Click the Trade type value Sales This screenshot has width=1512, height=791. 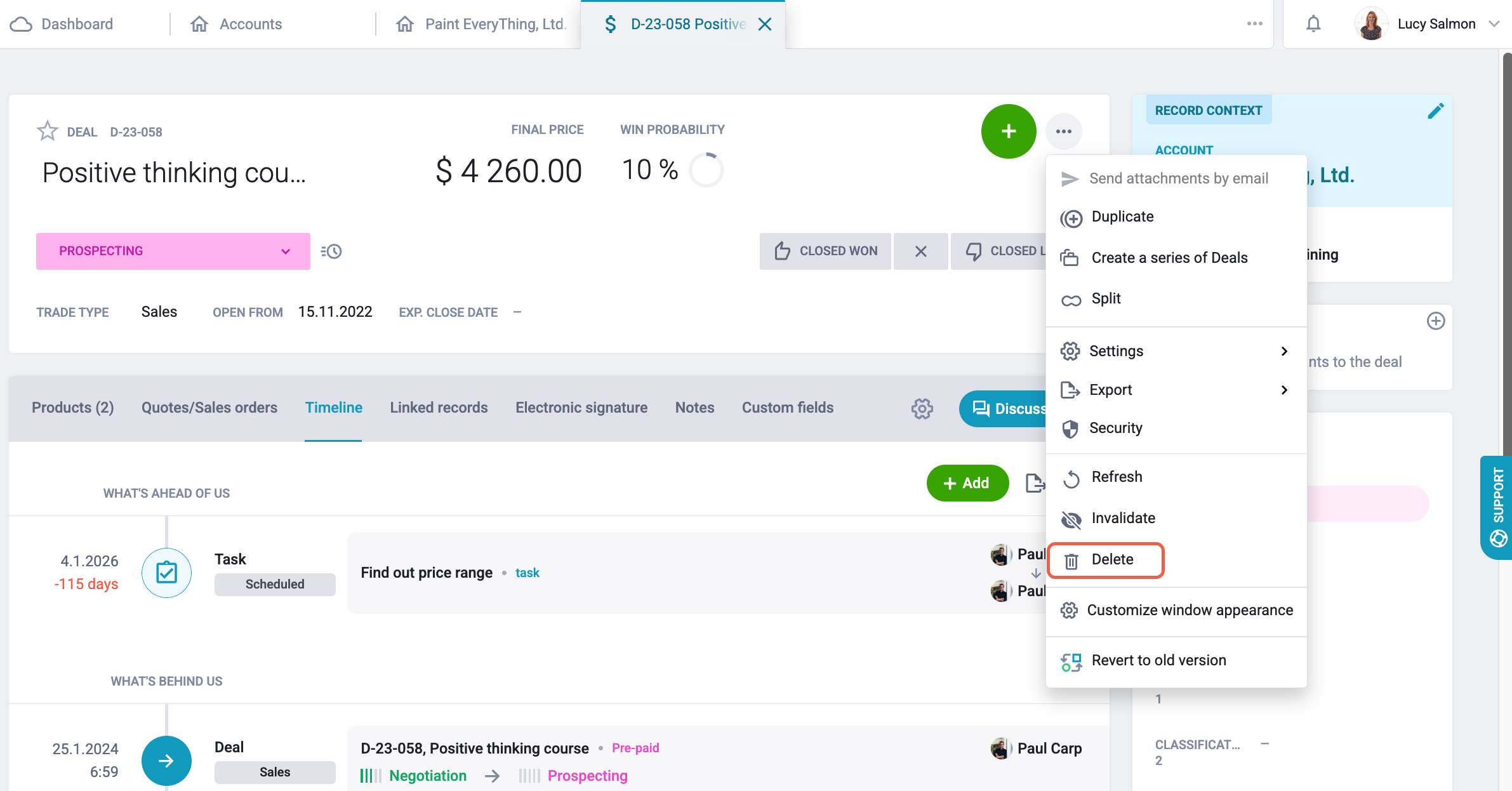159,312
